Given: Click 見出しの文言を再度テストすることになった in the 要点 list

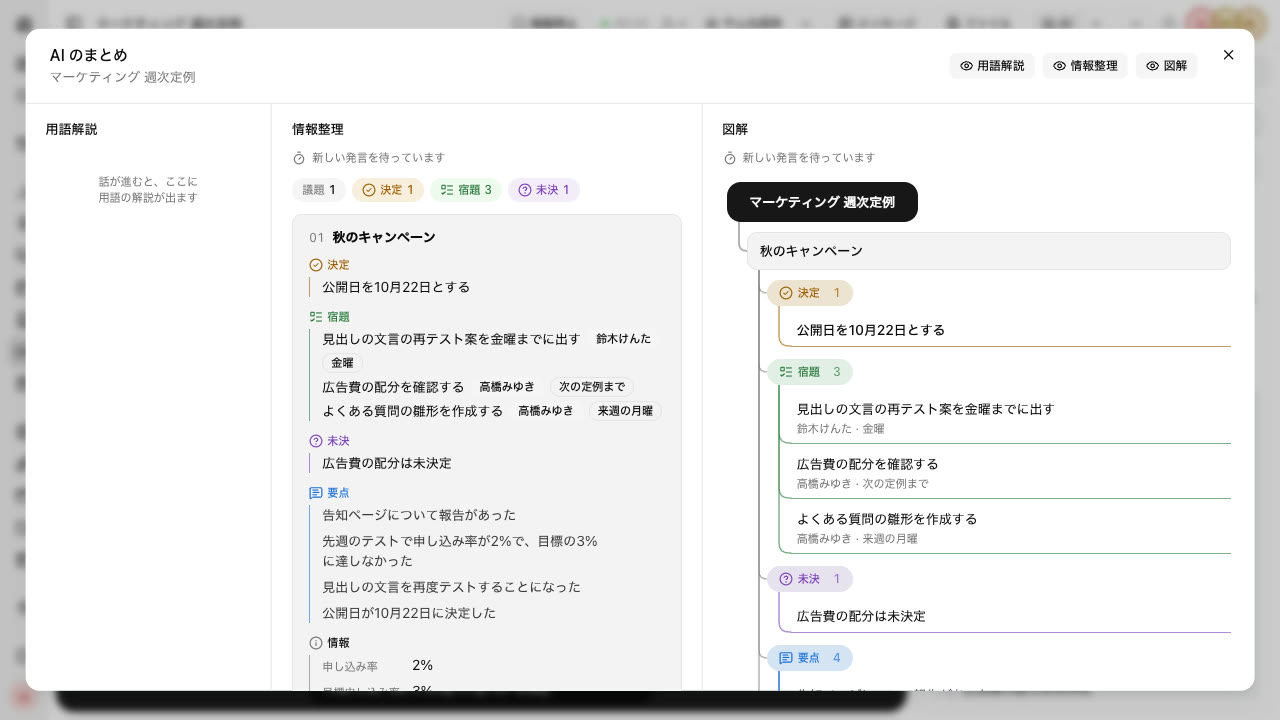Looking at the screenshot, I should pyautogui.click(x=451, y=587).
